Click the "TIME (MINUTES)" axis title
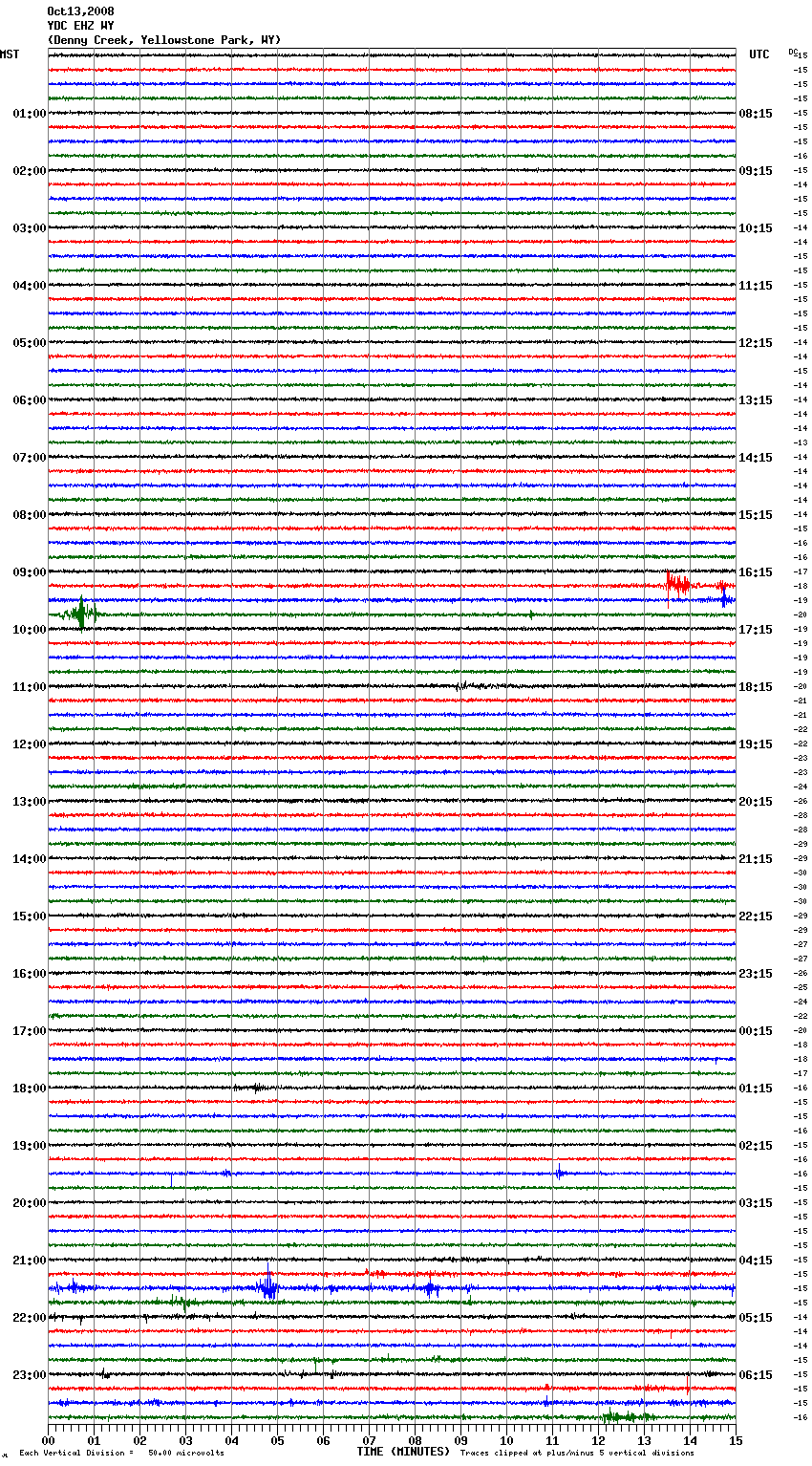The image size is (812, 1466). [x=403, y=1452]
